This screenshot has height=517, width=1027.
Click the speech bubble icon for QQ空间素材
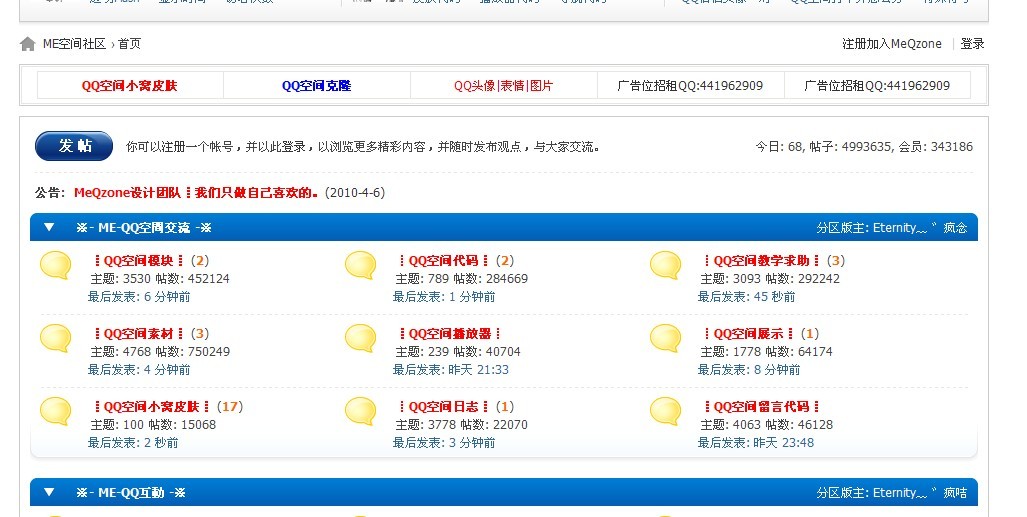tap(56, 339)
